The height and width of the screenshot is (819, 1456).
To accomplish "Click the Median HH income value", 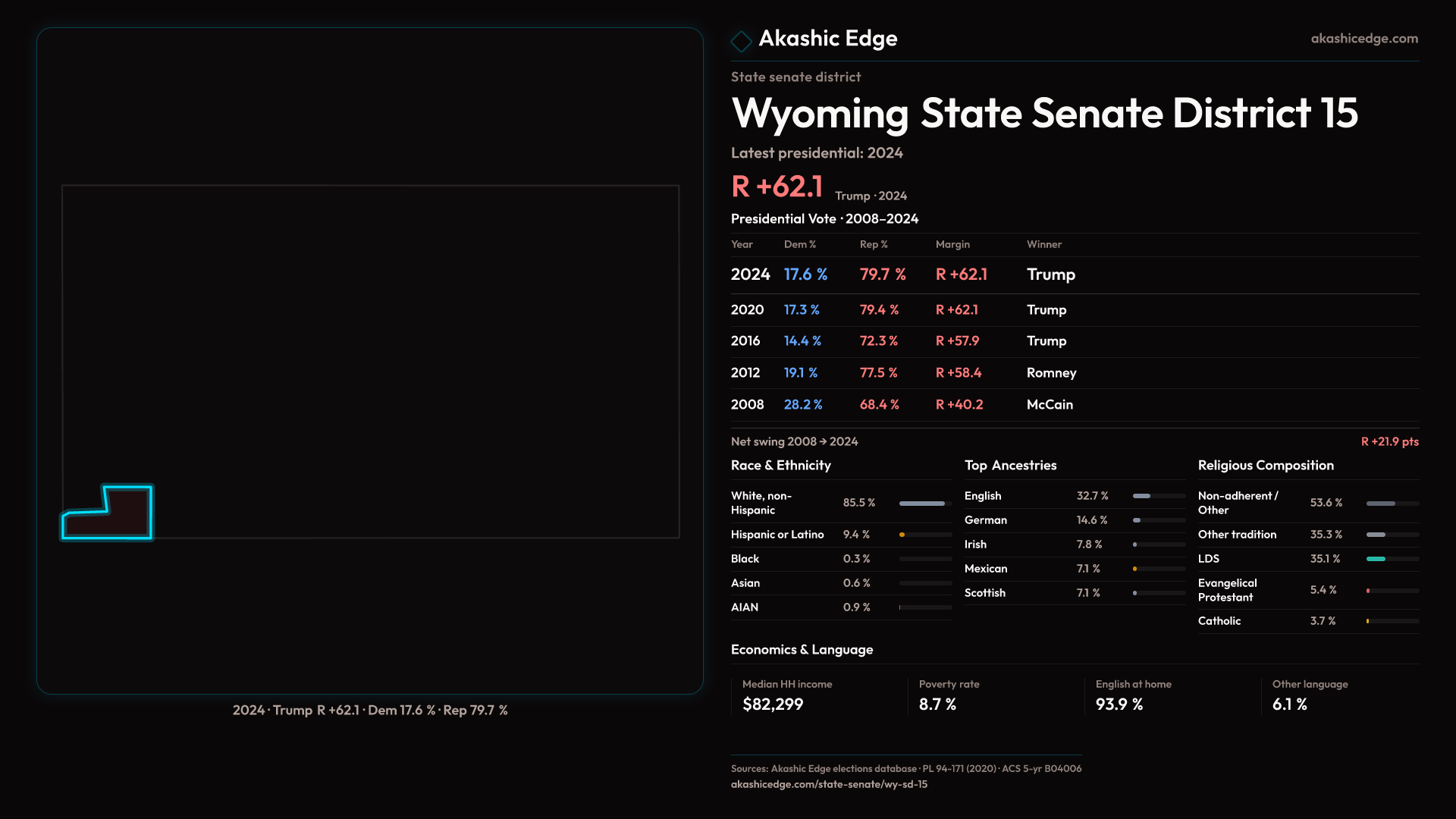I will (772, 704).
